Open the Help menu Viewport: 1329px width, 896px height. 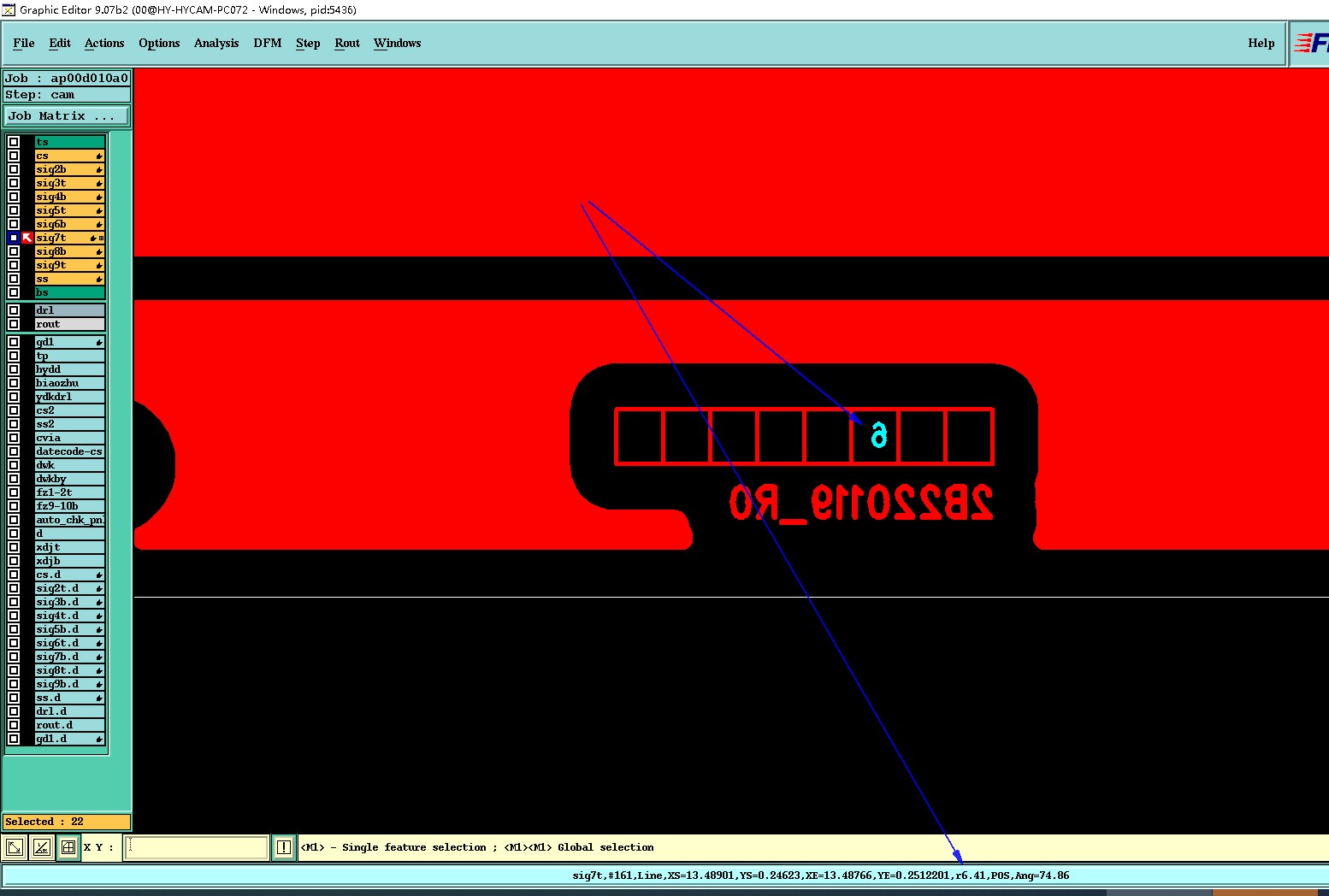1261,43
